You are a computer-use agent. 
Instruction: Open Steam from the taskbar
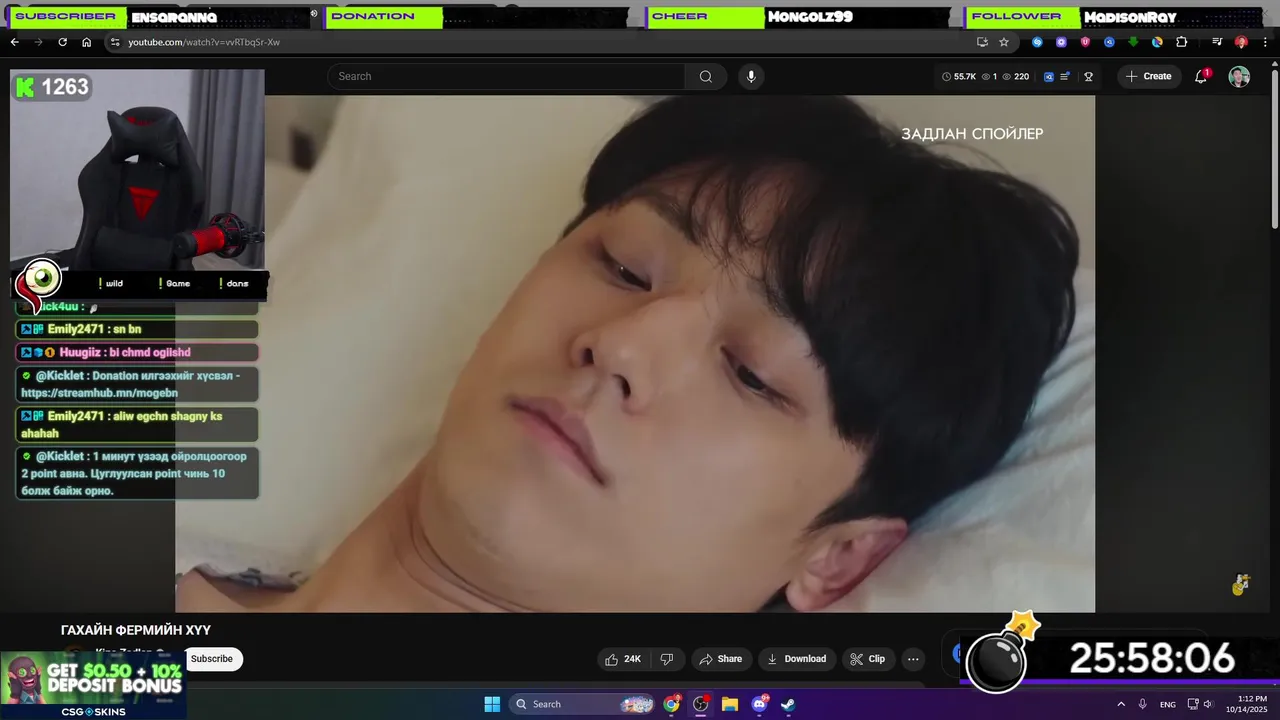(788, 704)
